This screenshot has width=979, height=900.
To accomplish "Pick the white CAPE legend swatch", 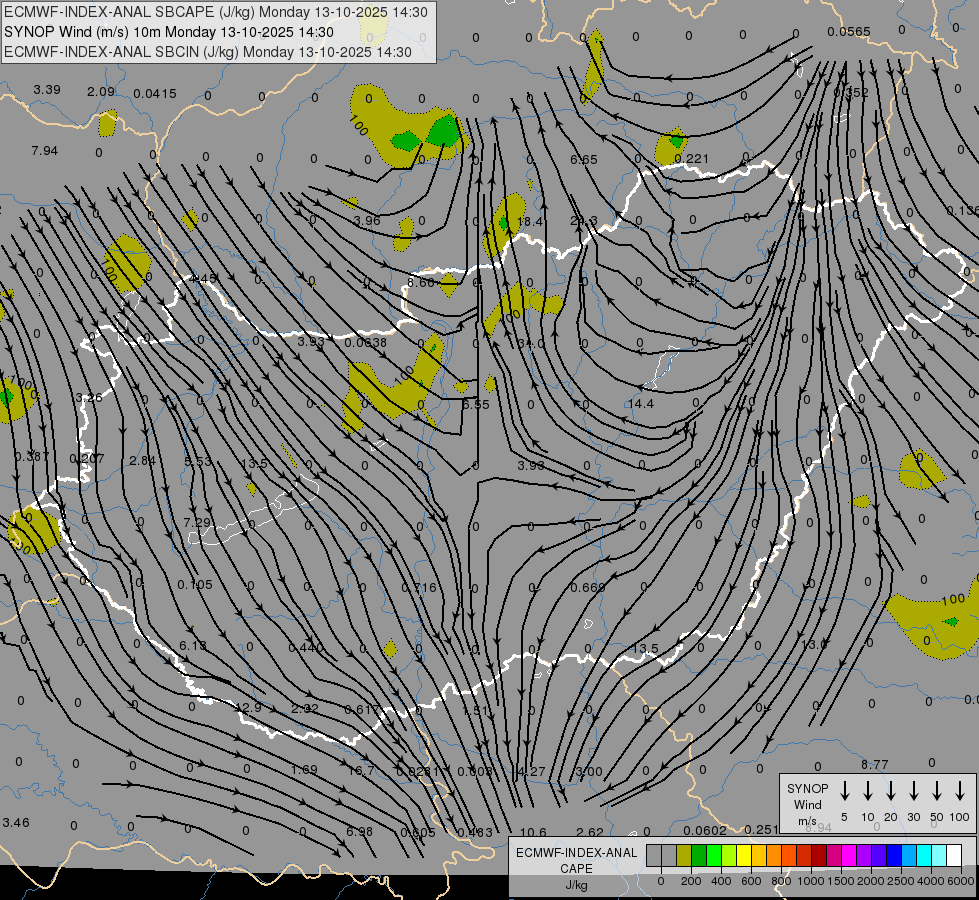I will 954,855.
